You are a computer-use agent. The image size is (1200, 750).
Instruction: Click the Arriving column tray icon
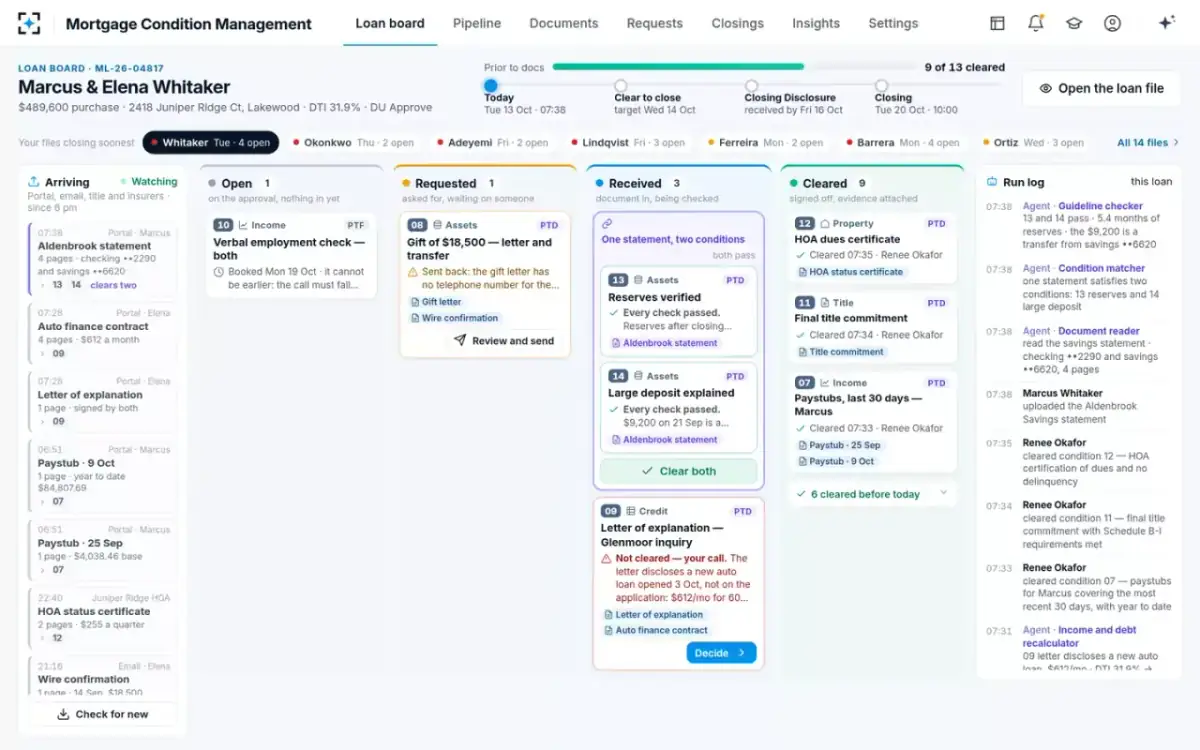[34, 182]
